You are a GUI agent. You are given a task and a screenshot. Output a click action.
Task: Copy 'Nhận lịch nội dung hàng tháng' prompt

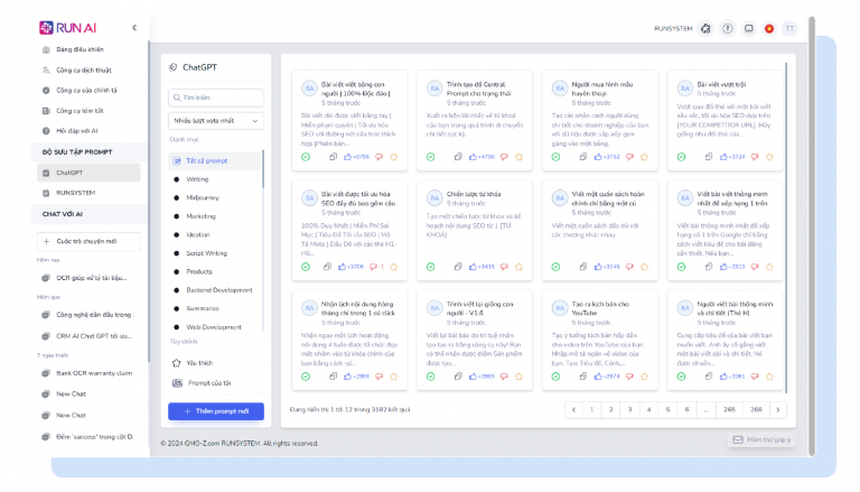[x=333, y=376]
